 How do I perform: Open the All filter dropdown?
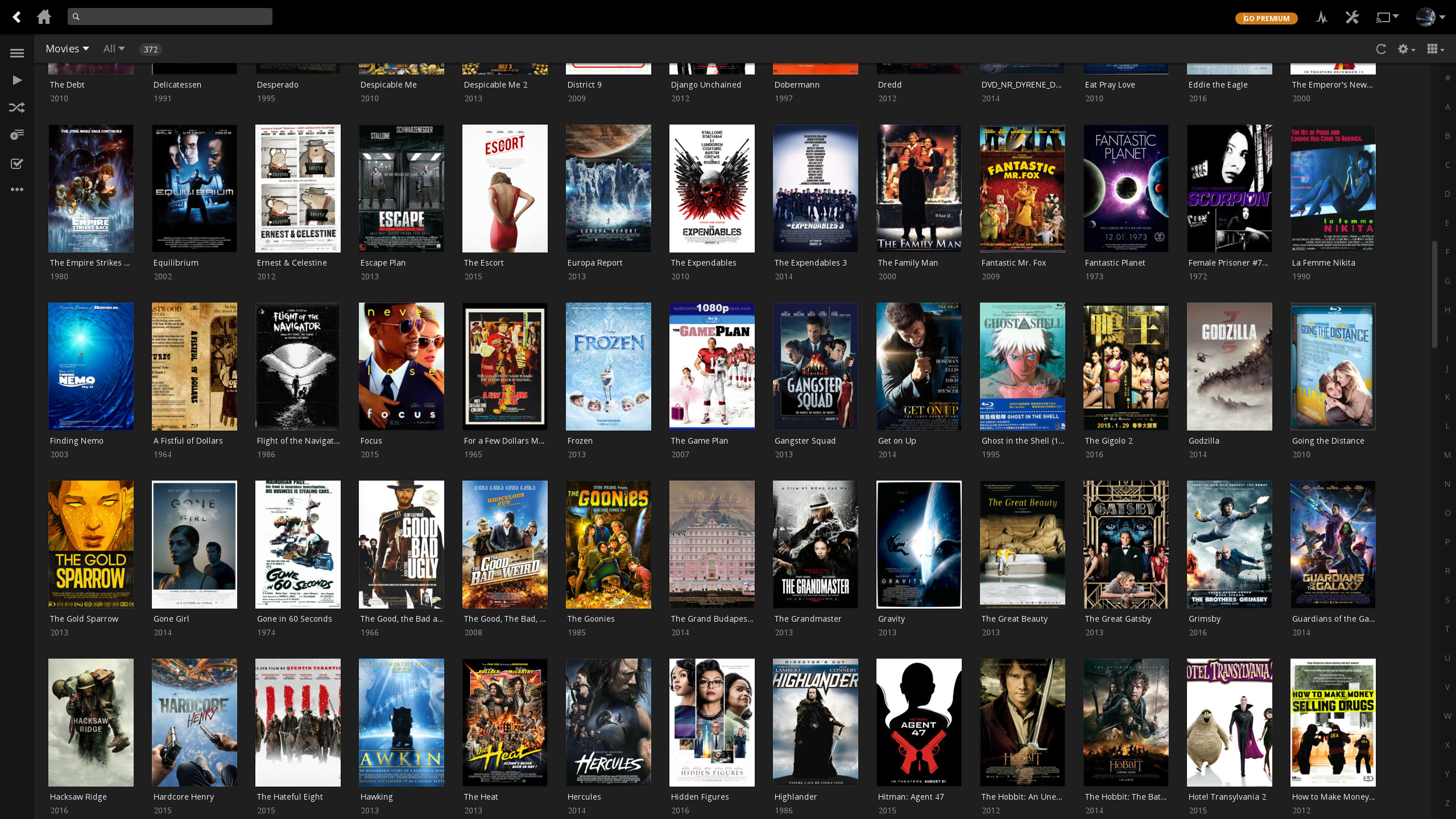(x=114, y=49)
